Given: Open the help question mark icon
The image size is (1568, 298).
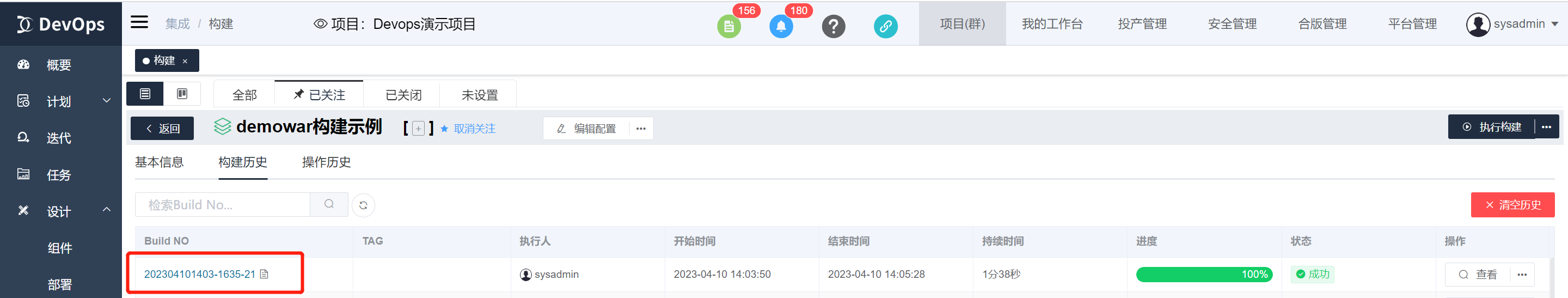Looking at the screenshot, I should [x=834, y=26].
